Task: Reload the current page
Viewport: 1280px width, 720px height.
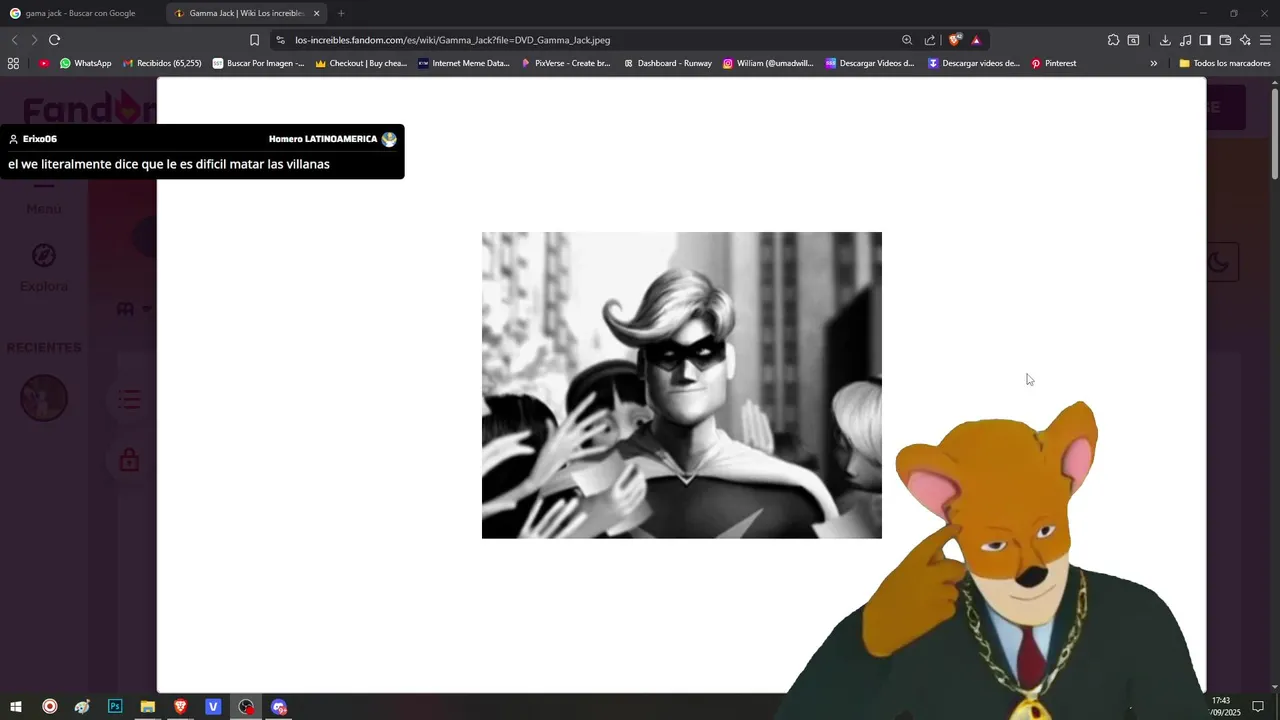Action: (x=54, y=40)
